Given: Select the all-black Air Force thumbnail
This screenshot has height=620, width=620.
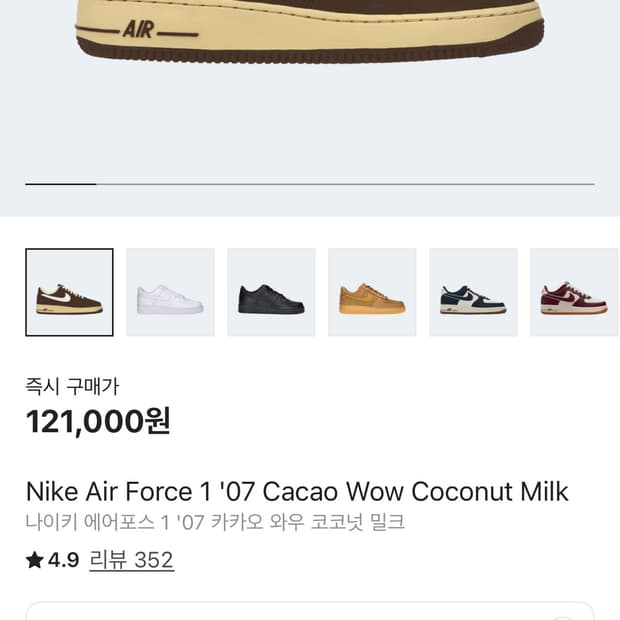Looking at the screenshot, I should 271,292.
